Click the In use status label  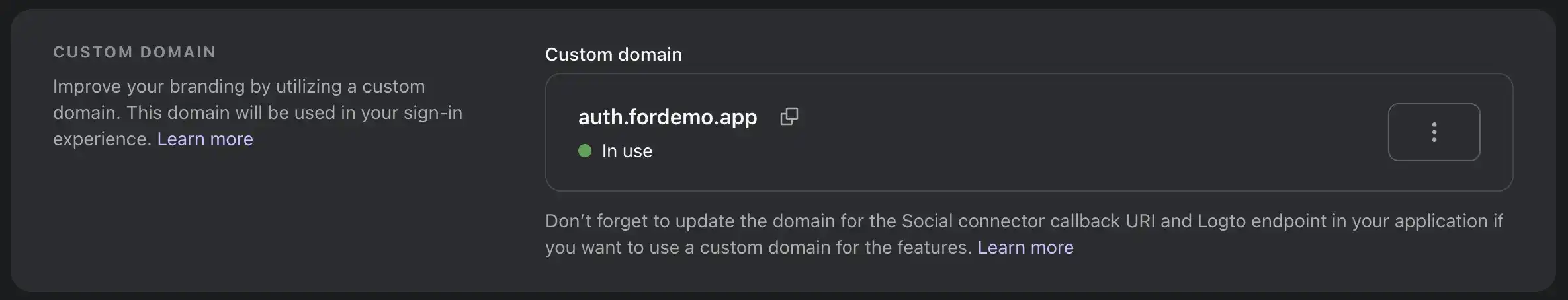tap(627, 151)
